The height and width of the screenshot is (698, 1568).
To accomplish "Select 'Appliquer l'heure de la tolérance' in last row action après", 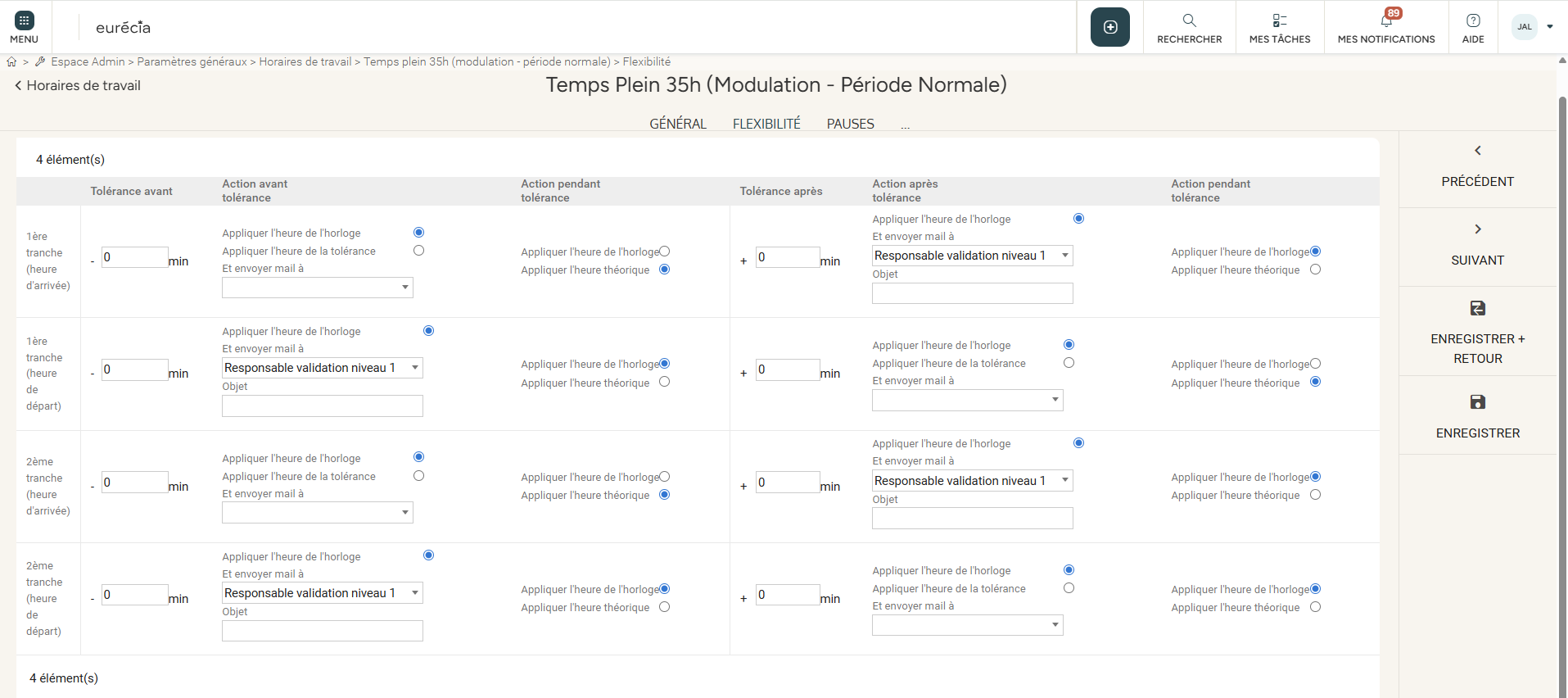I will [1069, 588].
